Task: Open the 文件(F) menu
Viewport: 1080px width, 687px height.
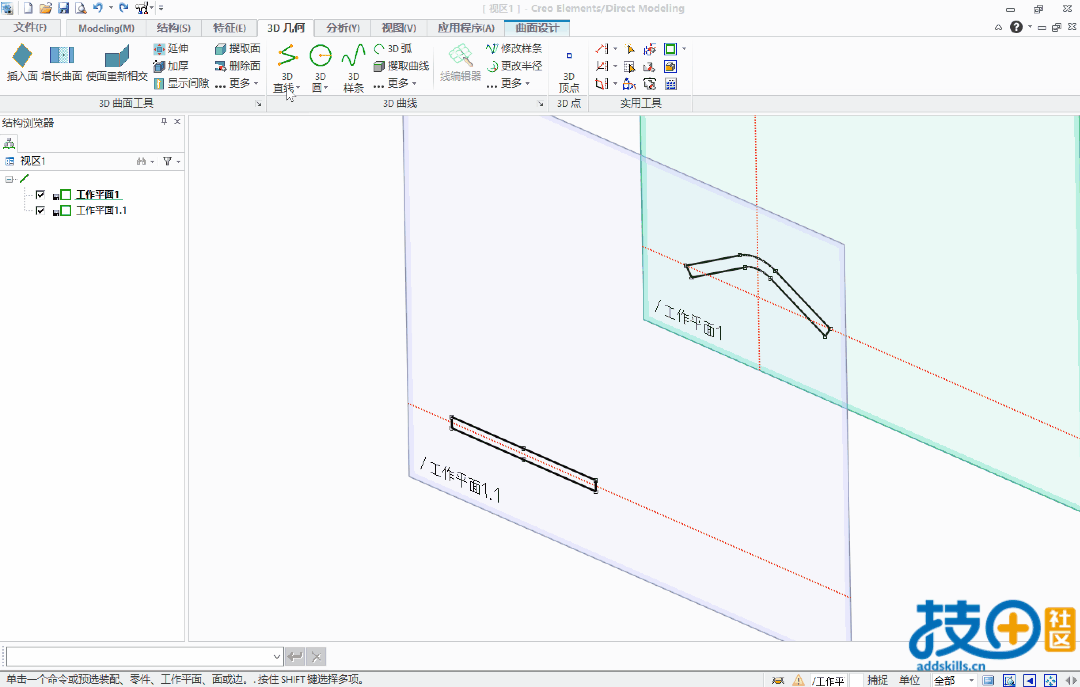Action: click(x=30, y=28)
